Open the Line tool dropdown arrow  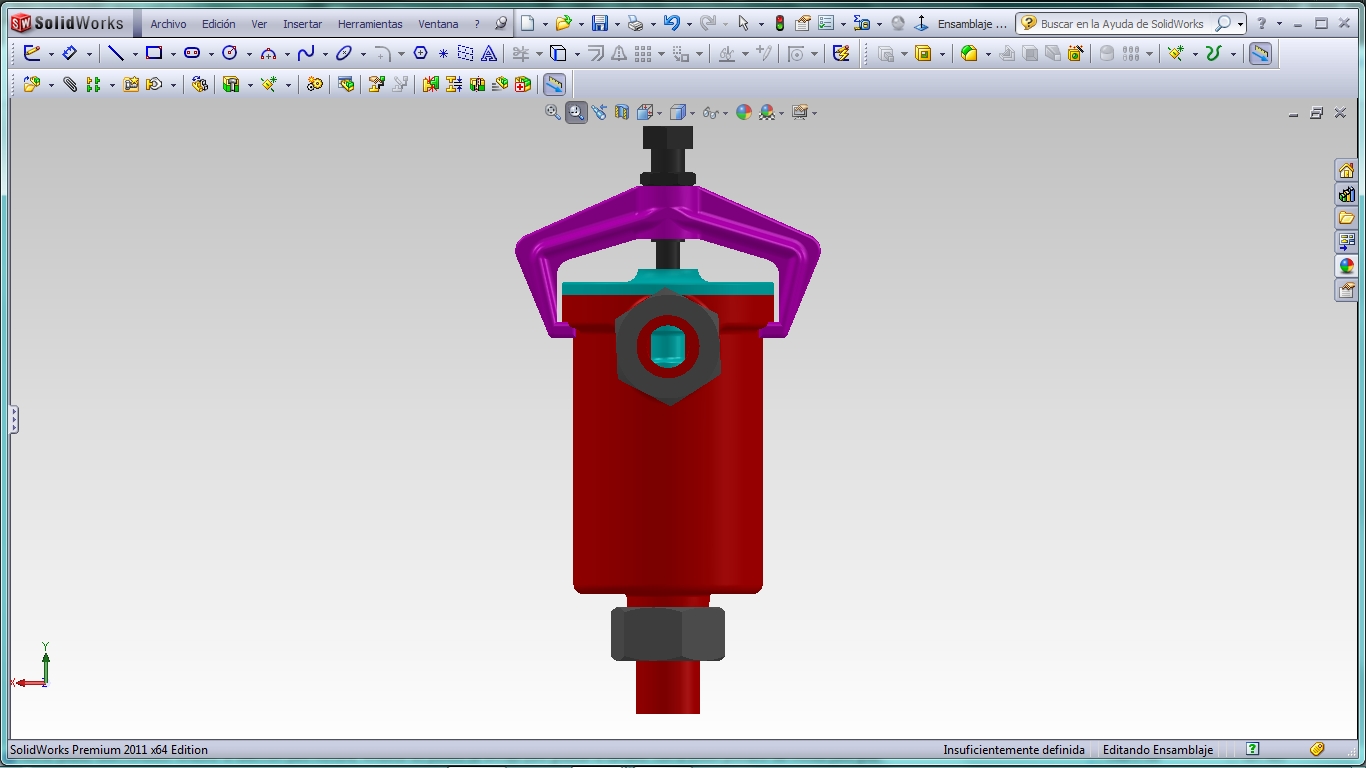pos(135,54)
